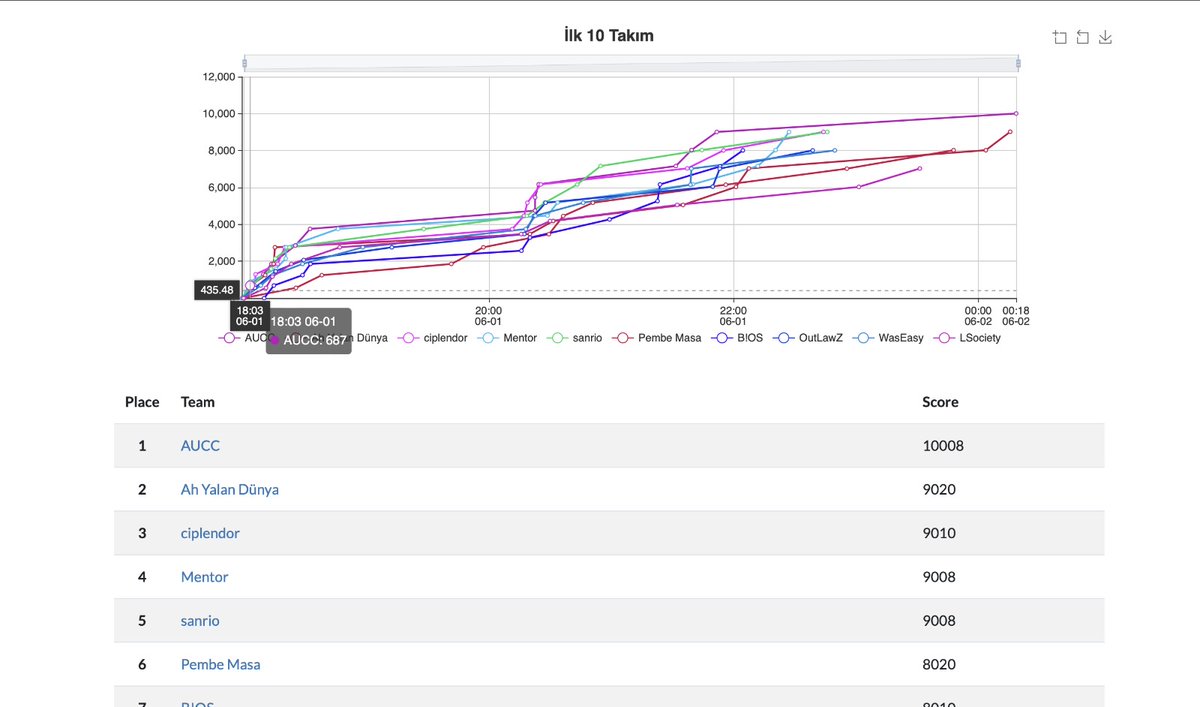1200x707 pixels.
Task: Click the left handle of zoom slider
Action: 245,63
